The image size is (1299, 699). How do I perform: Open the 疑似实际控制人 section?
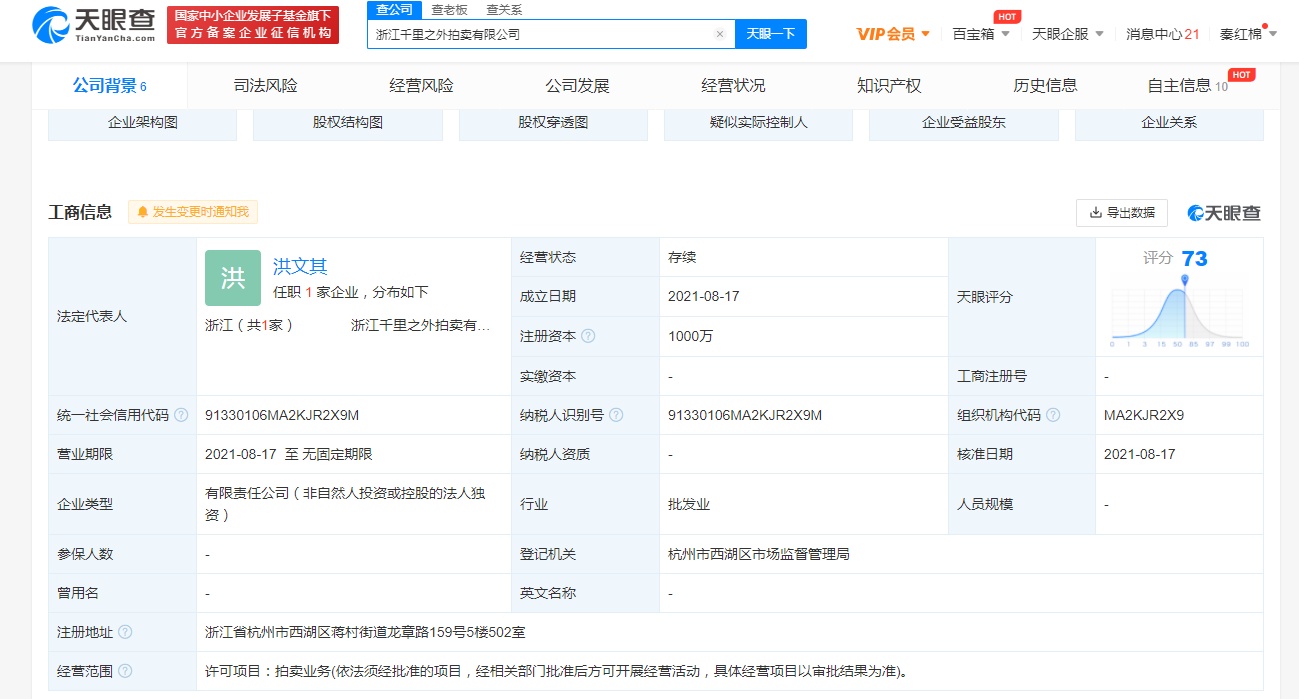point(758,124)
